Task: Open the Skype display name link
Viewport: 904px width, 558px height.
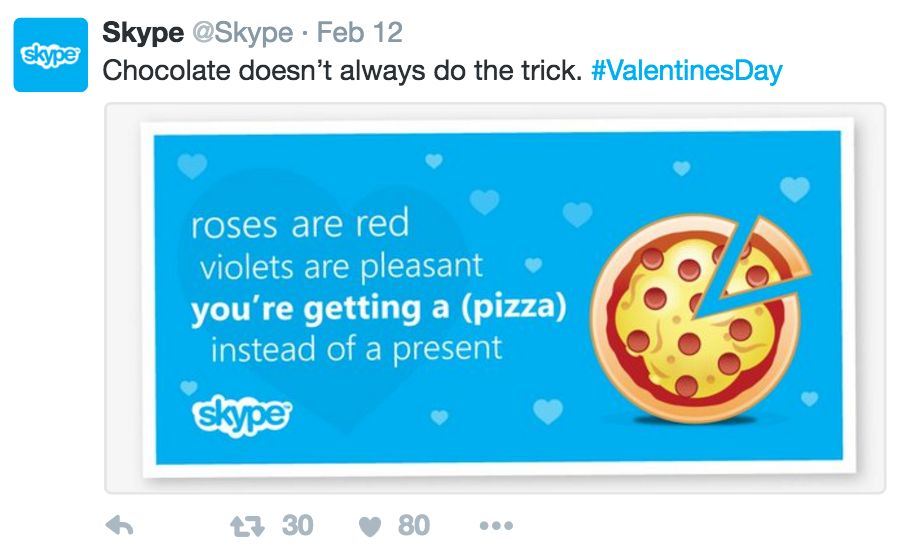Action: tap(143, 33)
